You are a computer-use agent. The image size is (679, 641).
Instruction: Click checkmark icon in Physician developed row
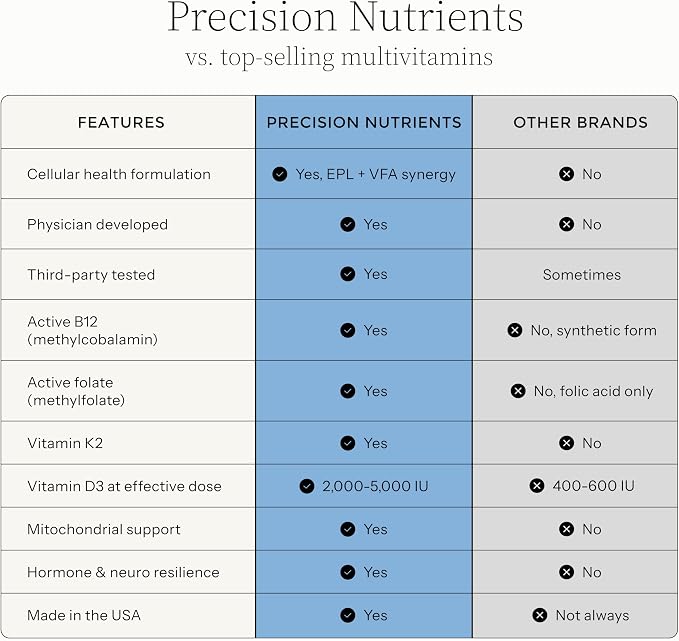tap(347, 224)
